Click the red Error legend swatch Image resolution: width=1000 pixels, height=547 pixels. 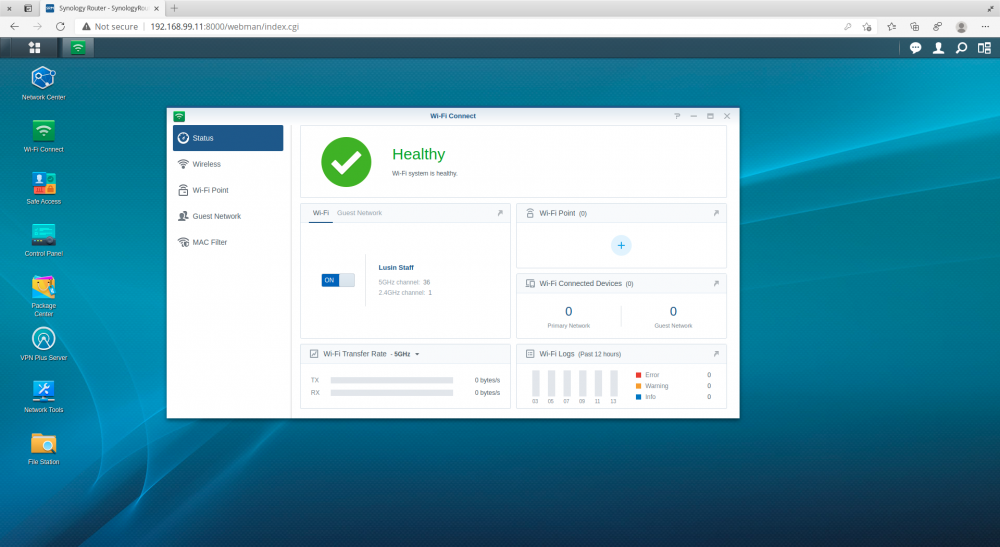pyautogui.click(x=638, y=375)
